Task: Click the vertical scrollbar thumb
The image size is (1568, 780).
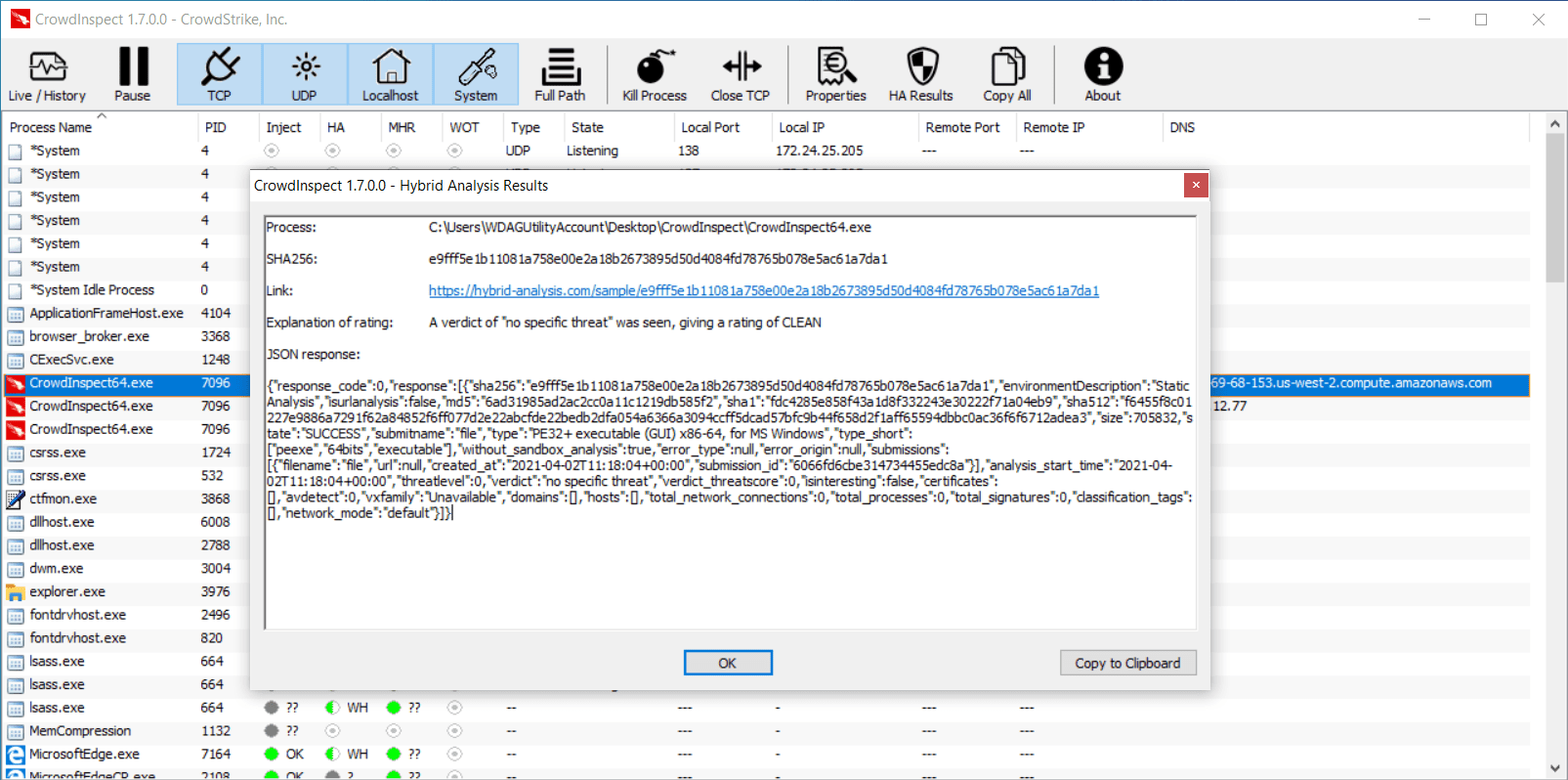Action: [x=1555, y=208]
